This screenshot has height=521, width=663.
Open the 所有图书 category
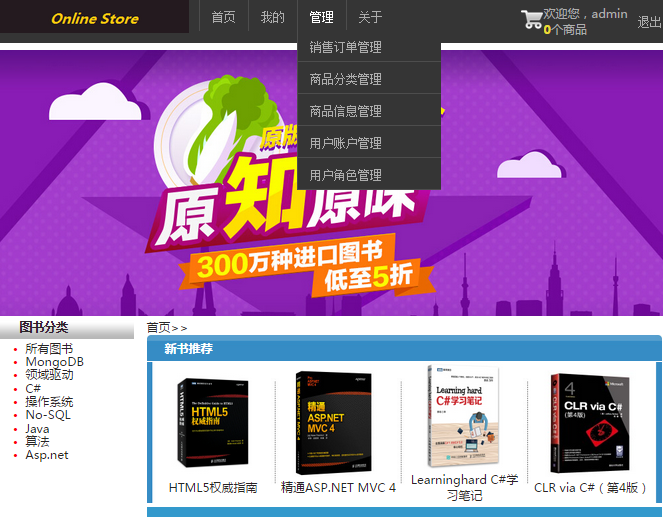tap(49, 348)
